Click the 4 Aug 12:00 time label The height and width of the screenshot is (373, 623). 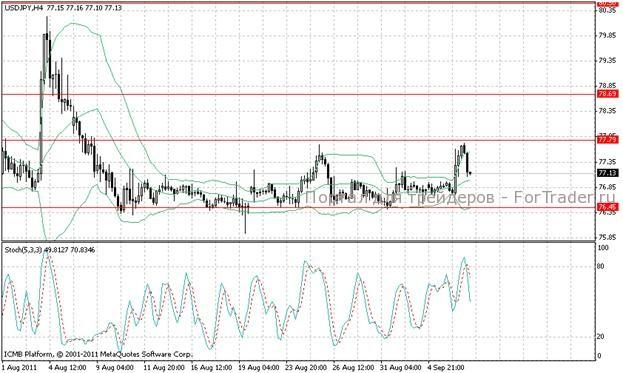(68, 367)
